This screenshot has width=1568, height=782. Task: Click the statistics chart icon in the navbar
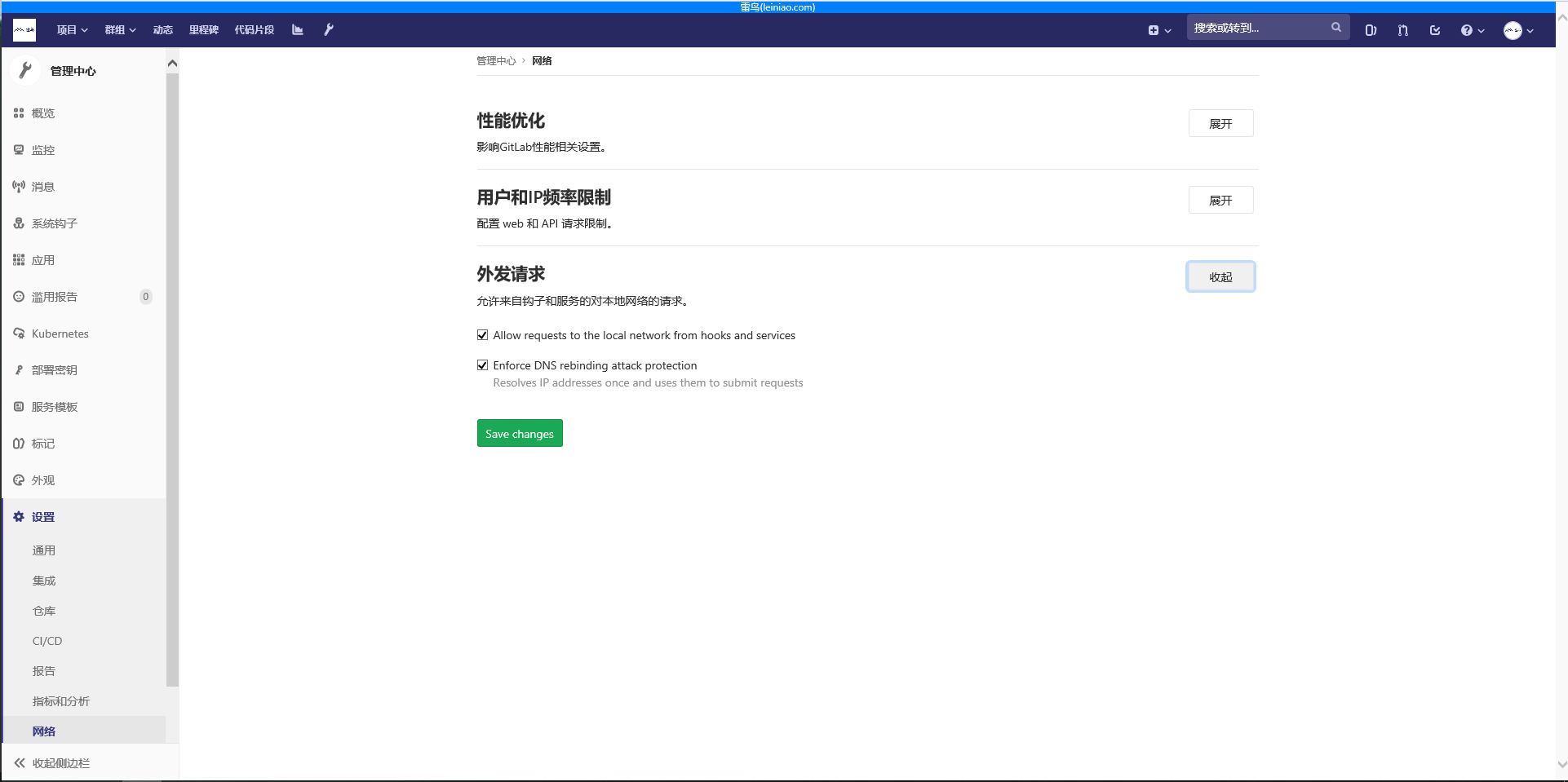(297, 29)
